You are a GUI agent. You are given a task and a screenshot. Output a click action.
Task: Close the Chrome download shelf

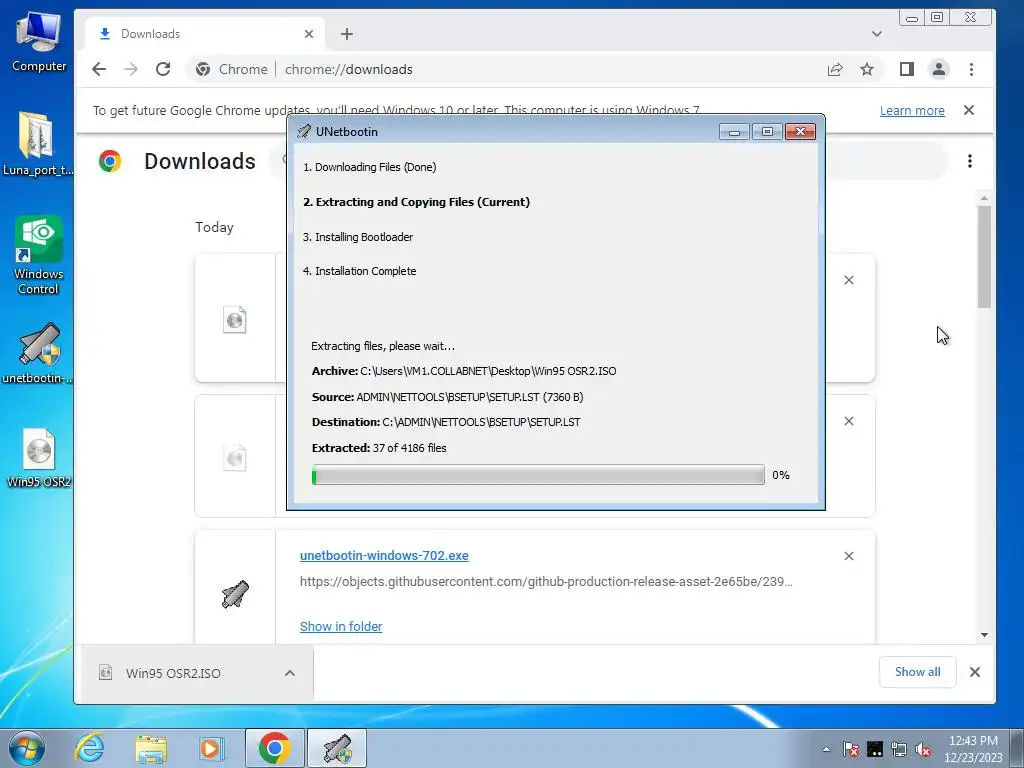[x=974, y=672]
